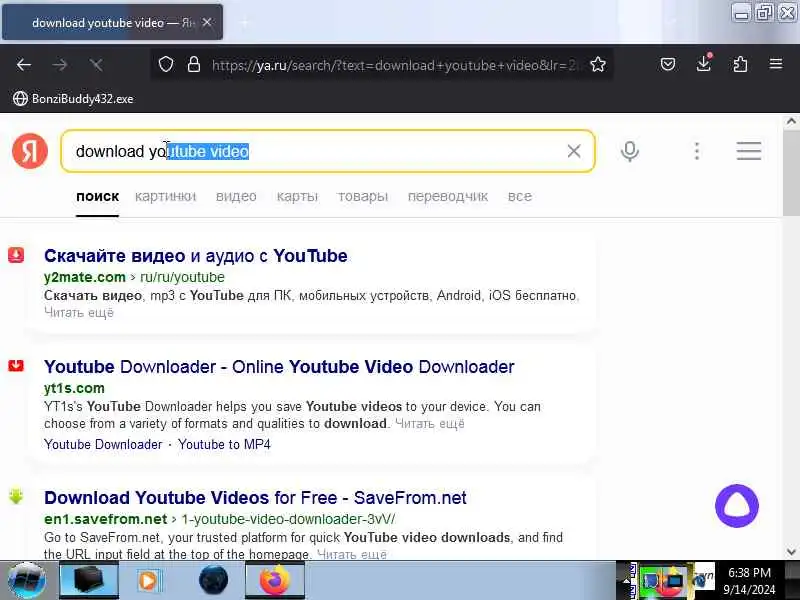The height and width of the screenshot is (600, 800).
Task: Open the Pocket save icon
Action: click(668, 64)
